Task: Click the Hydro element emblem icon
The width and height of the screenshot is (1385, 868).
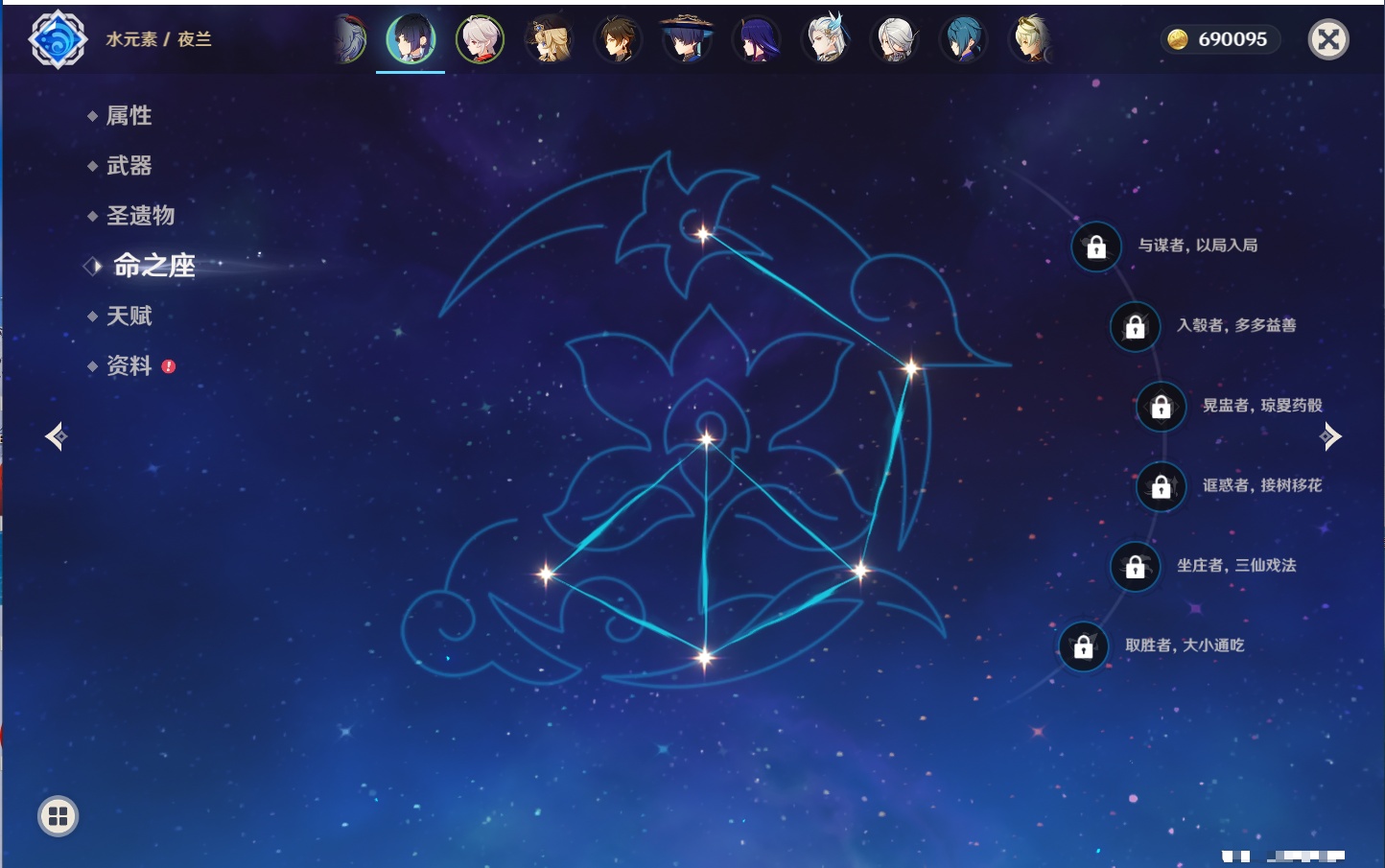Action: tap(58, 39)
